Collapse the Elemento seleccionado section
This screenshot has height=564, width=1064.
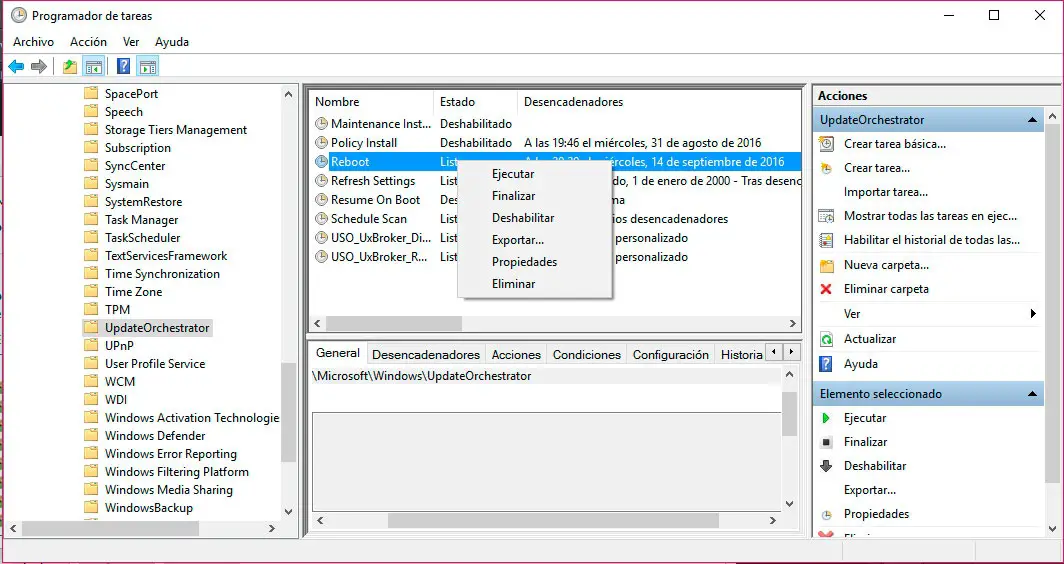click(x=1032, y=394)
